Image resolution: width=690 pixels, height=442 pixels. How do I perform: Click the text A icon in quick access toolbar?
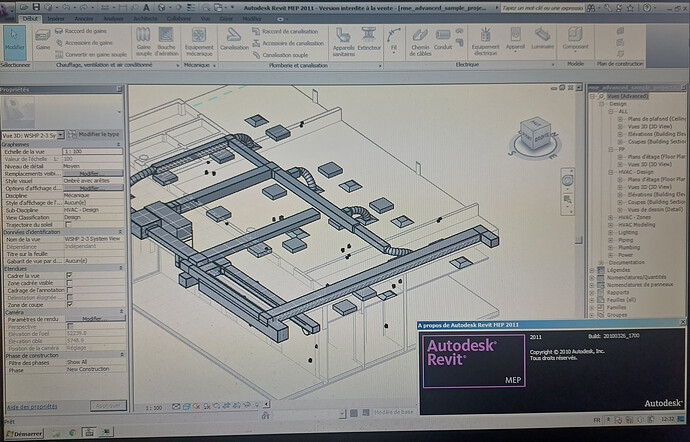click(147, 7)
